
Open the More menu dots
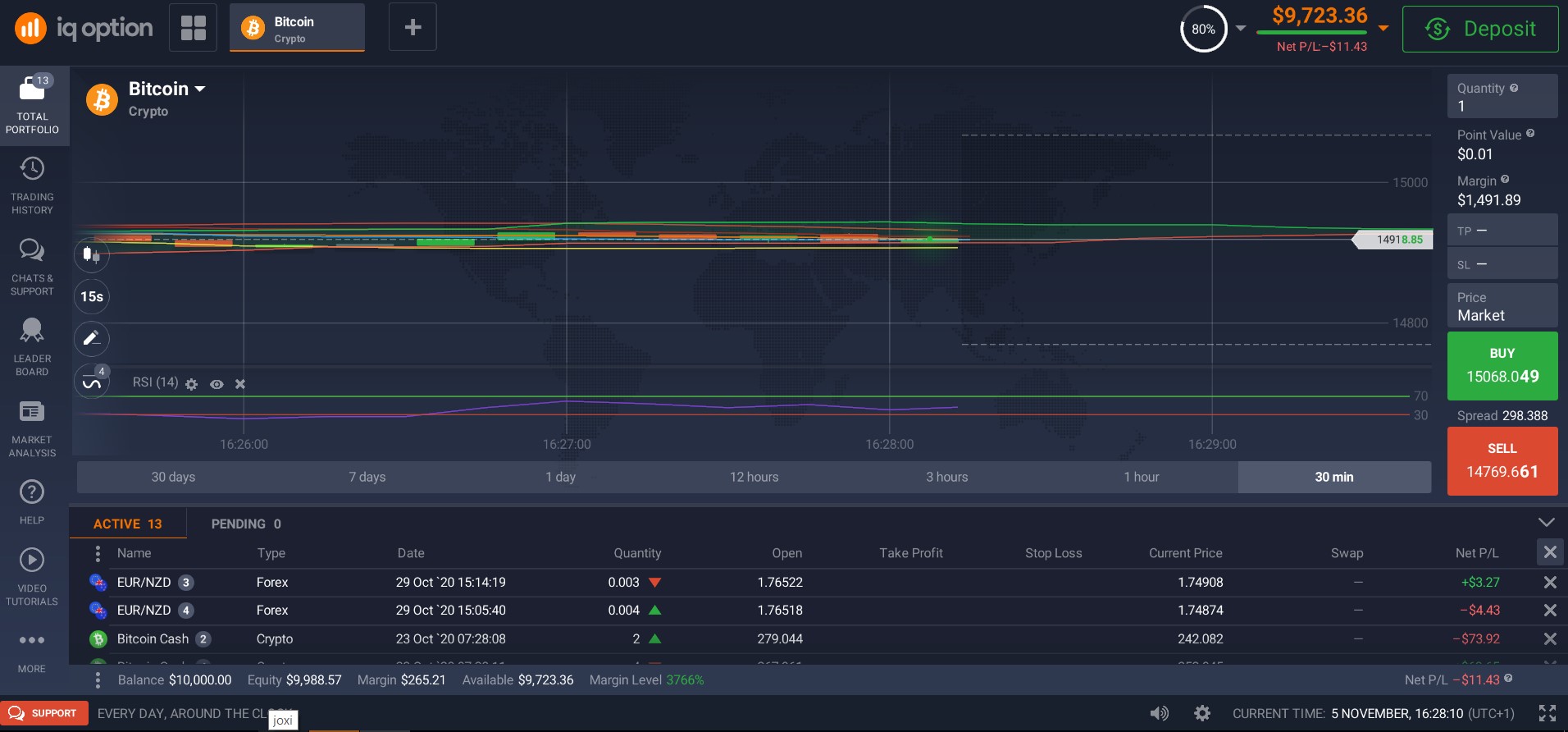(32, 640)
